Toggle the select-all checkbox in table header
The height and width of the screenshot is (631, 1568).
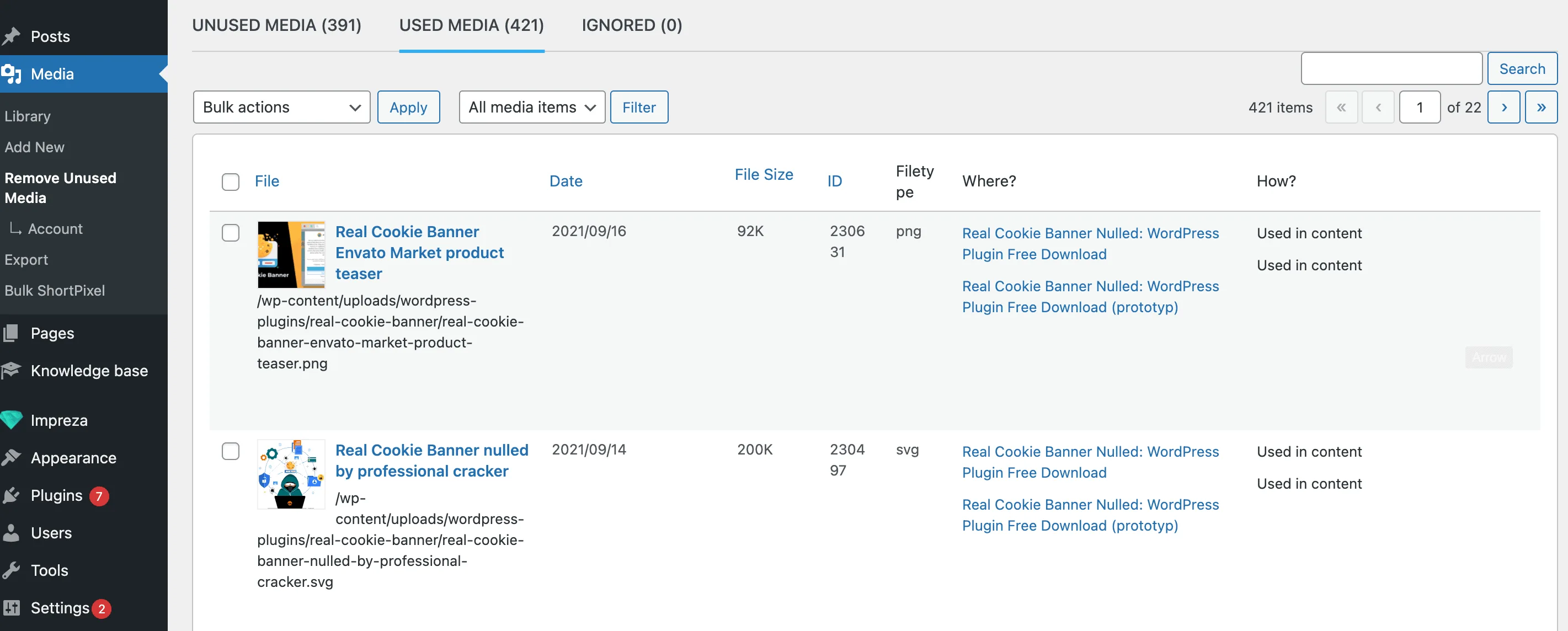[230, 181]
